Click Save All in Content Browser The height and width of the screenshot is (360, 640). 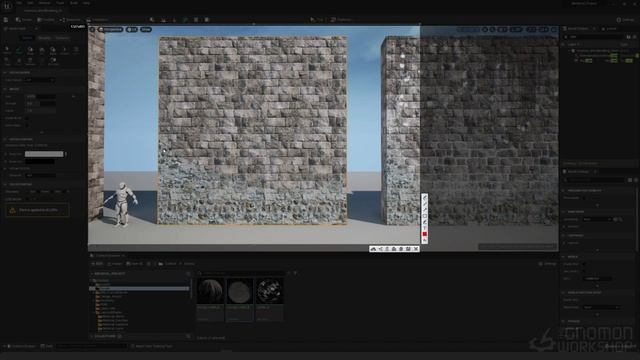[135, 264]
